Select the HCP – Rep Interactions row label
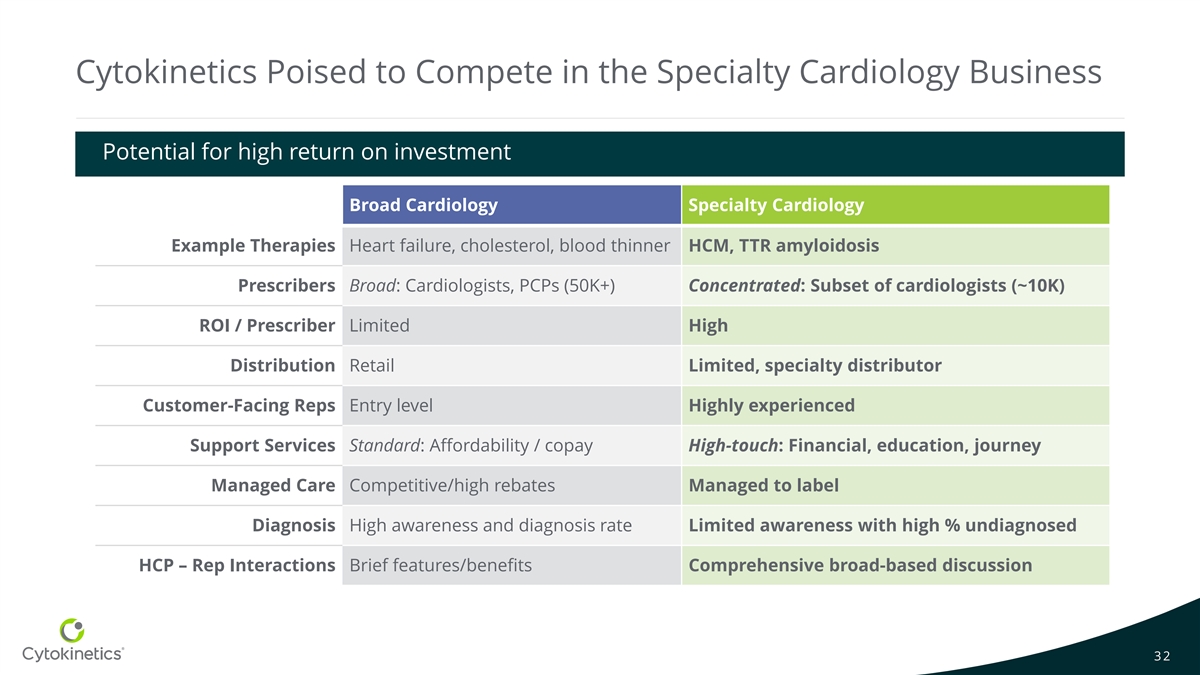 (x=236, y=565)
